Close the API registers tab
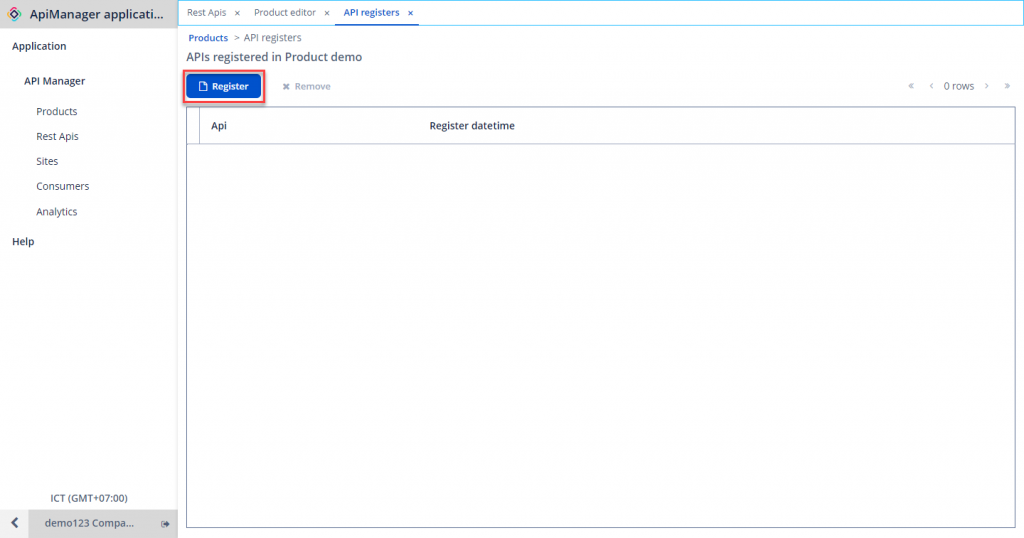Screen dimensions: 1024x538 click(x=411, y=13)
